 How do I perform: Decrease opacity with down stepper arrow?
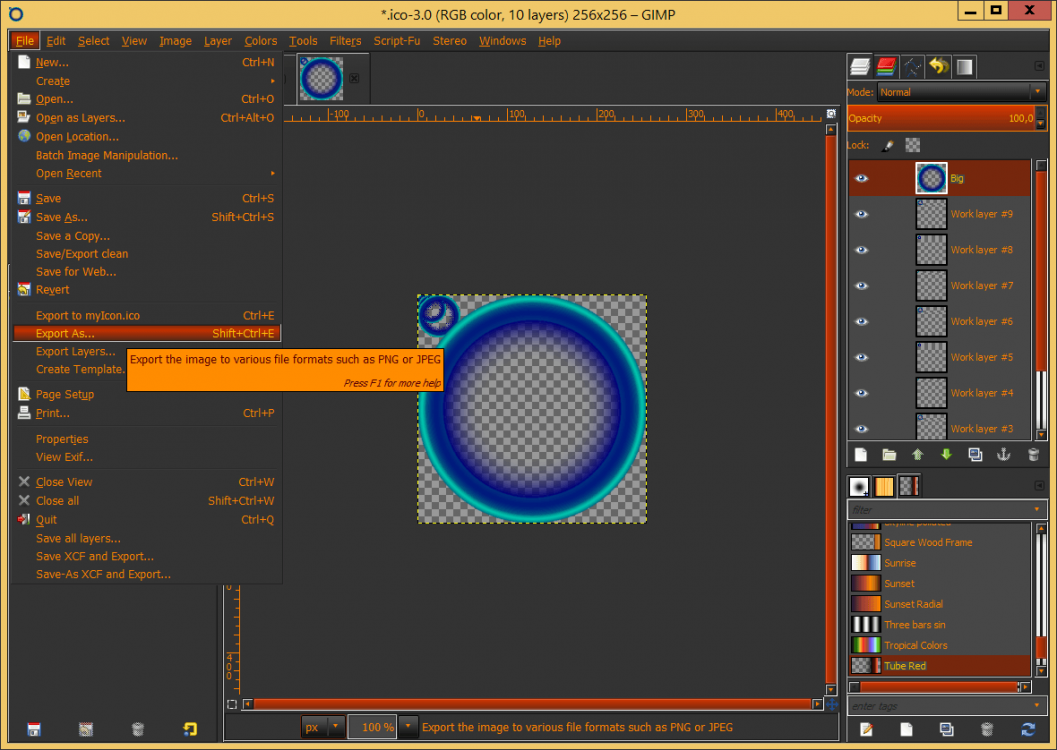click(1040, 124)
